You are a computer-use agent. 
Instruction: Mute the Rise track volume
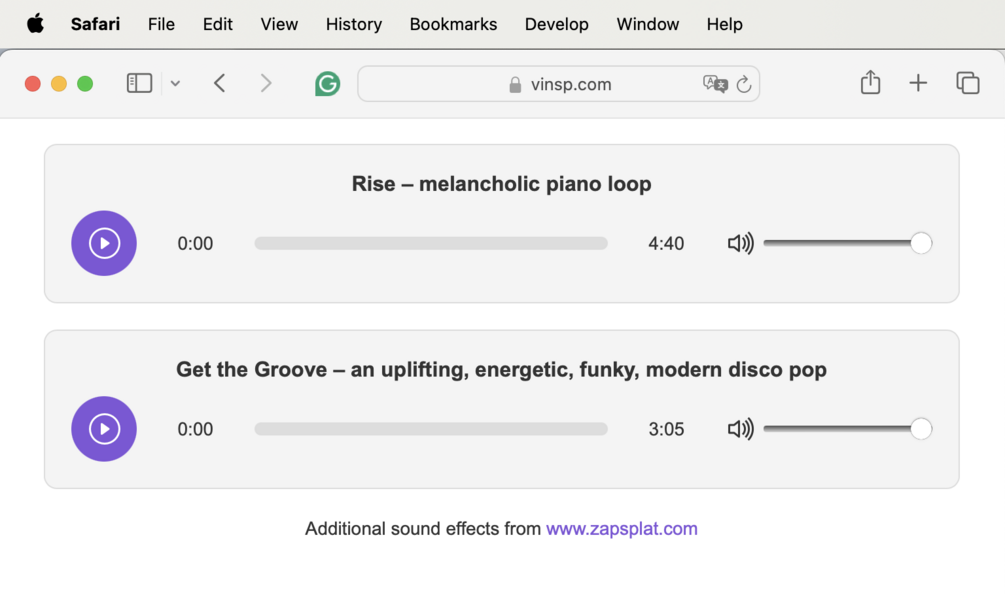[740, 242]
